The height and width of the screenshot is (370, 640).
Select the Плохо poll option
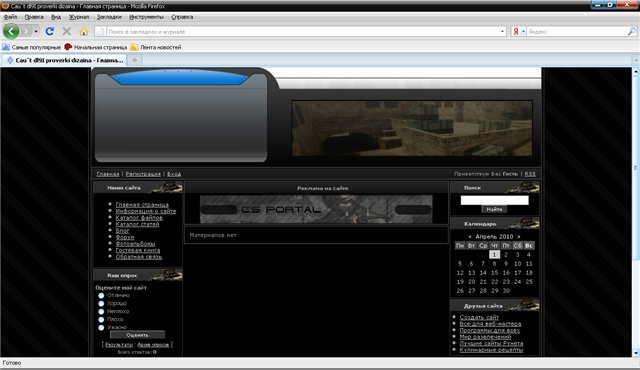[101, 319]
